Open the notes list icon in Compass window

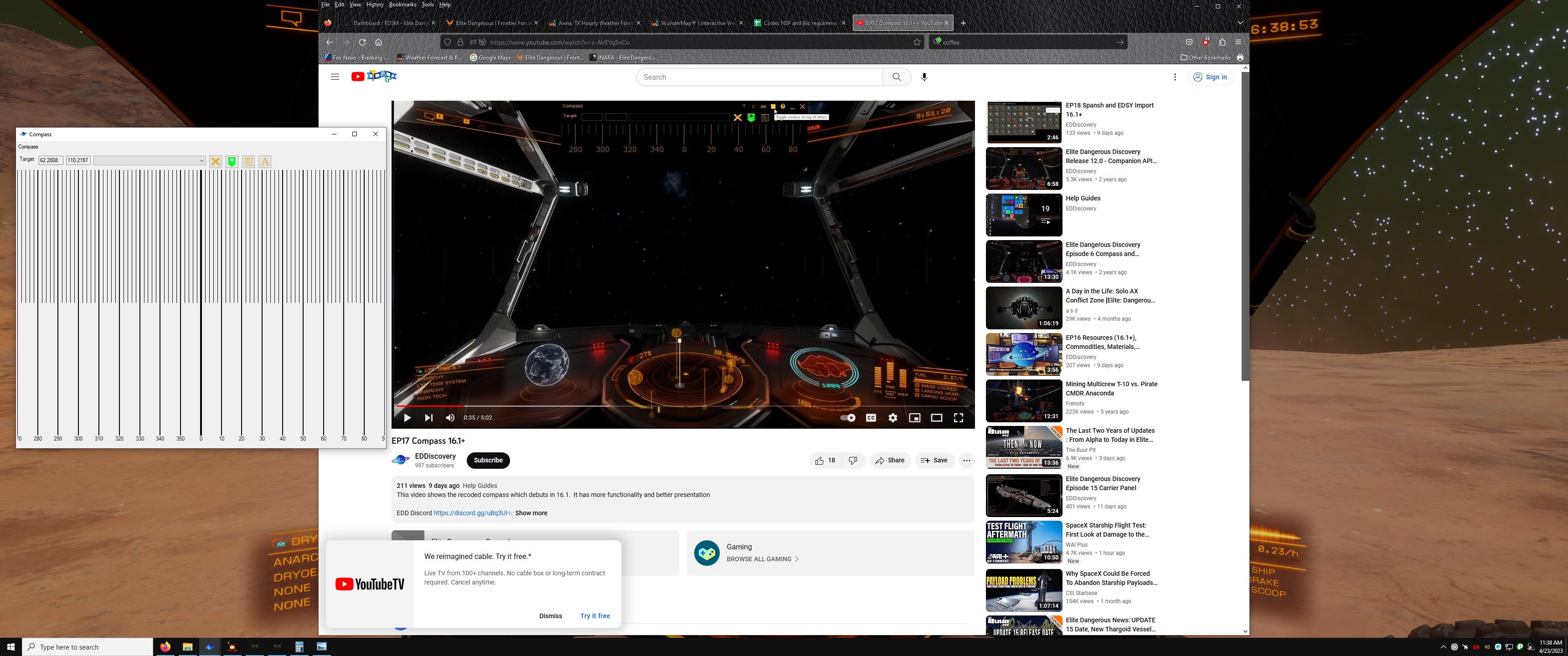tap(248, 161)
